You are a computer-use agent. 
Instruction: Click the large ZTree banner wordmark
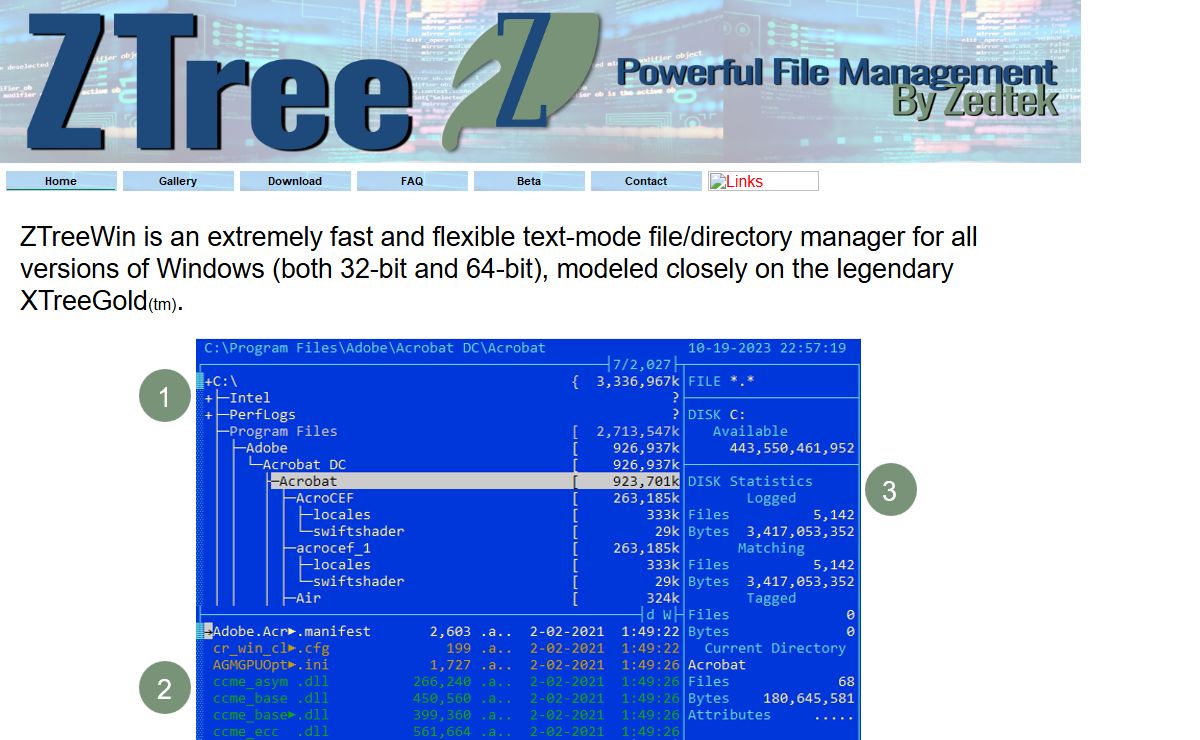[220, 82]
